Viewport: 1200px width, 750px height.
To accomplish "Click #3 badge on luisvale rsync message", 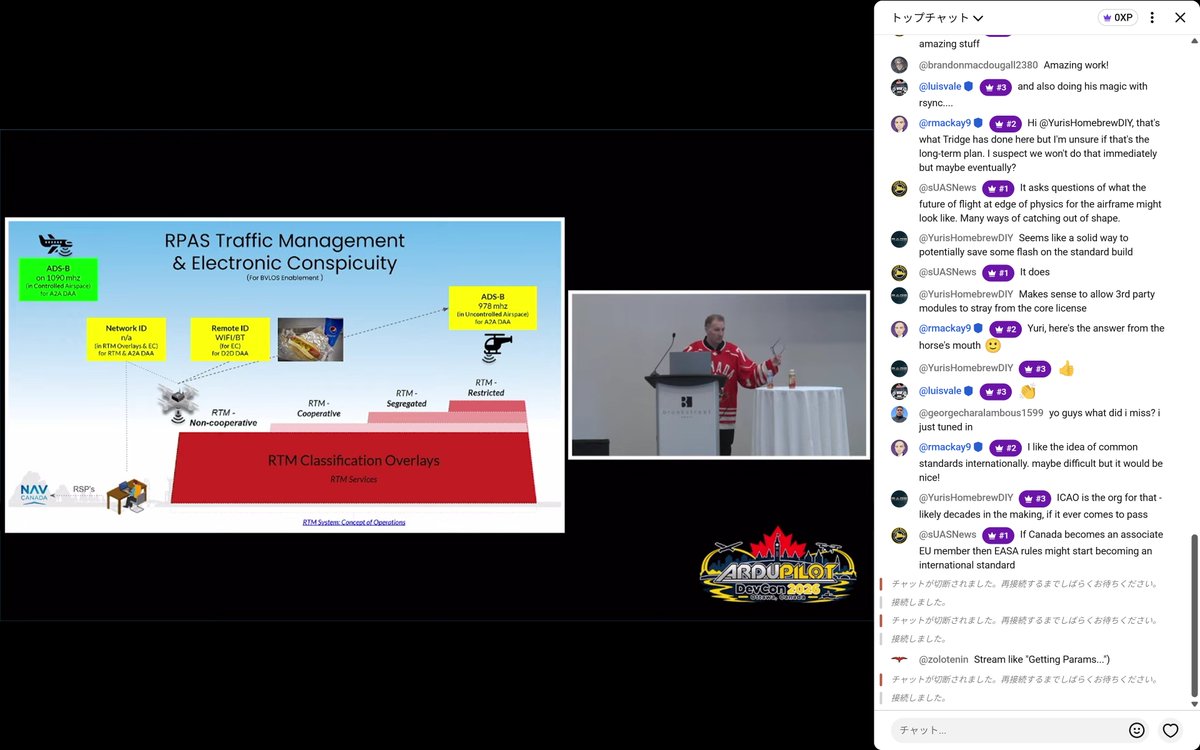I will tap(996, 87).
